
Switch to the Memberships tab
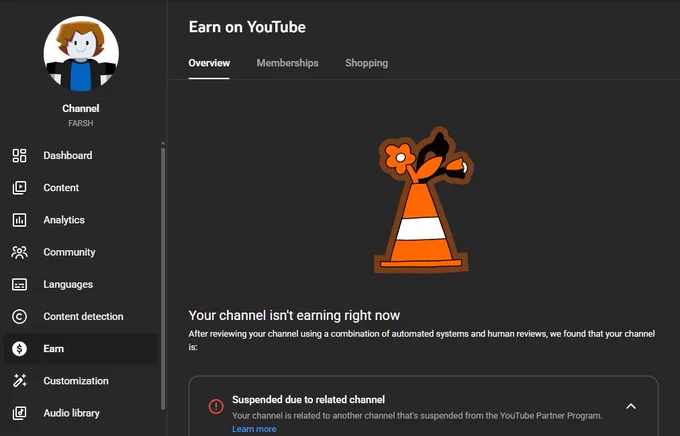287,63
